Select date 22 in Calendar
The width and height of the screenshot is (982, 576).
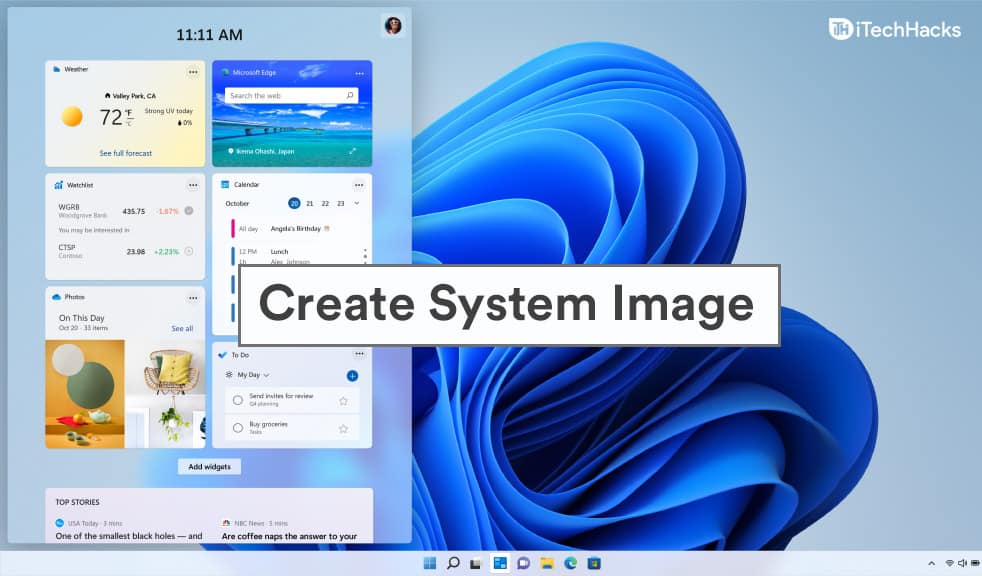pyautogui.click(x=325, y=203)
